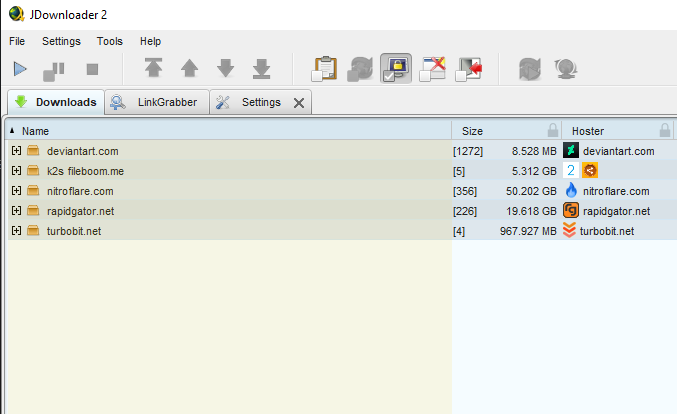The width and height of the screenshot is (677, 414).
Task: Pause downloads using the pause icon
Action: pyautogui.click(x=54, y=71)
